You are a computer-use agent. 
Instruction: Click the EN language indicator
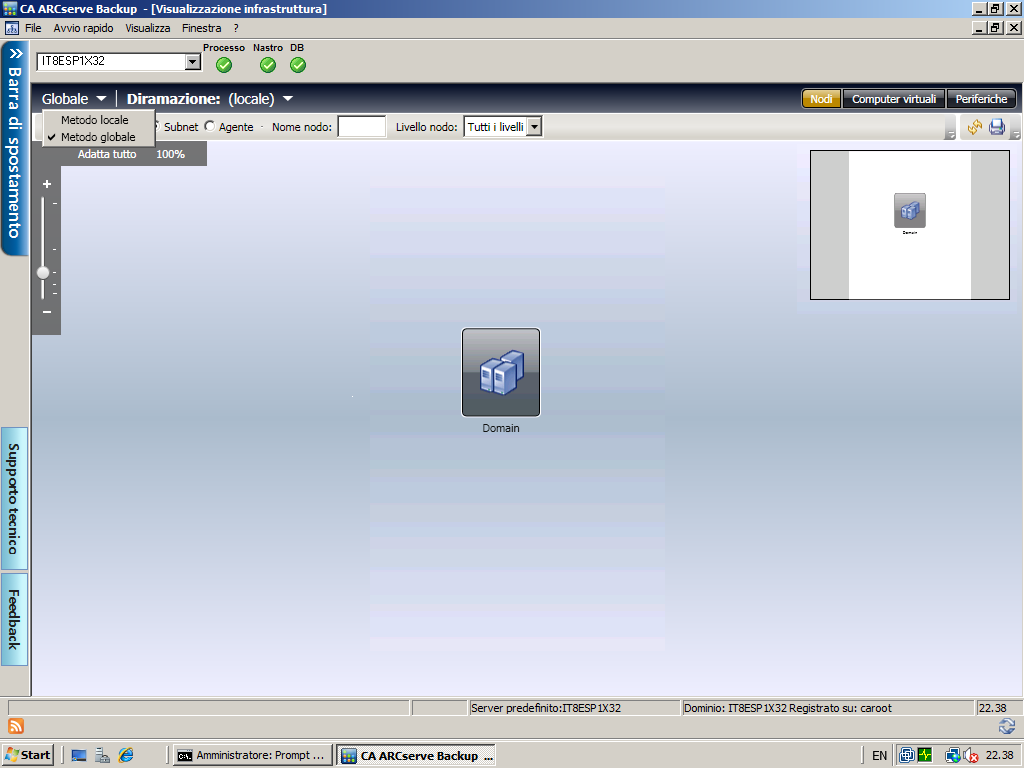pyautogui.click(x=880, y=756)
